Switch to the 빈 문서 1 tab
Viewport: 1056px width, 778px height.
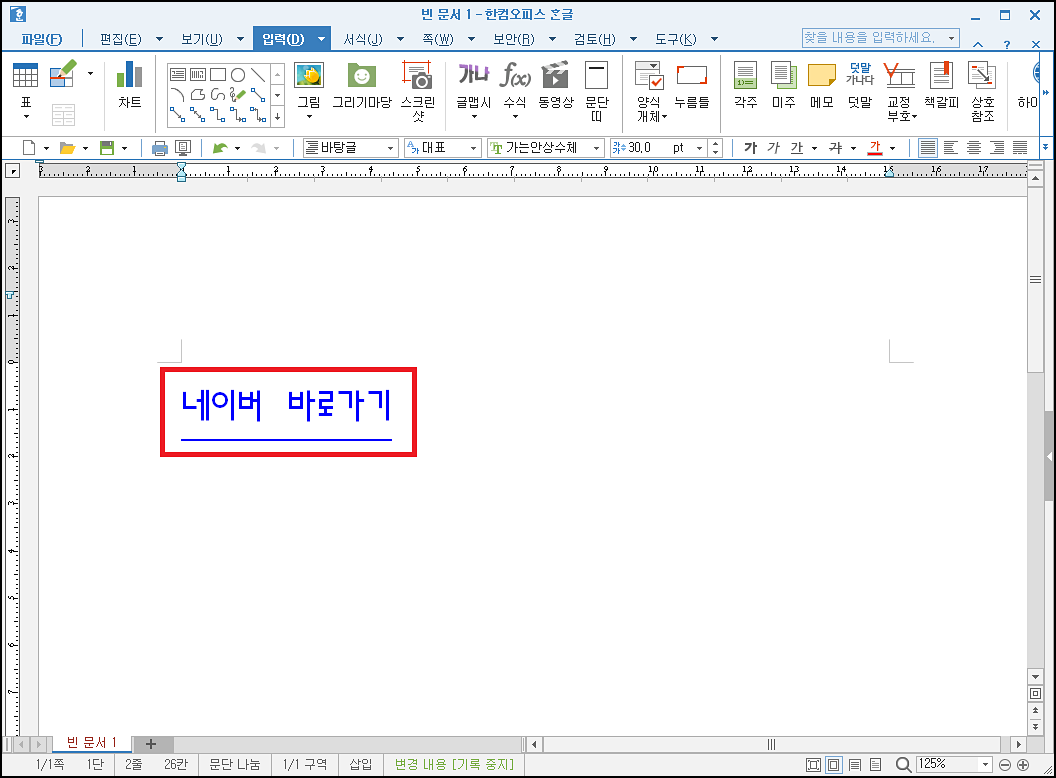pos(92,743)
